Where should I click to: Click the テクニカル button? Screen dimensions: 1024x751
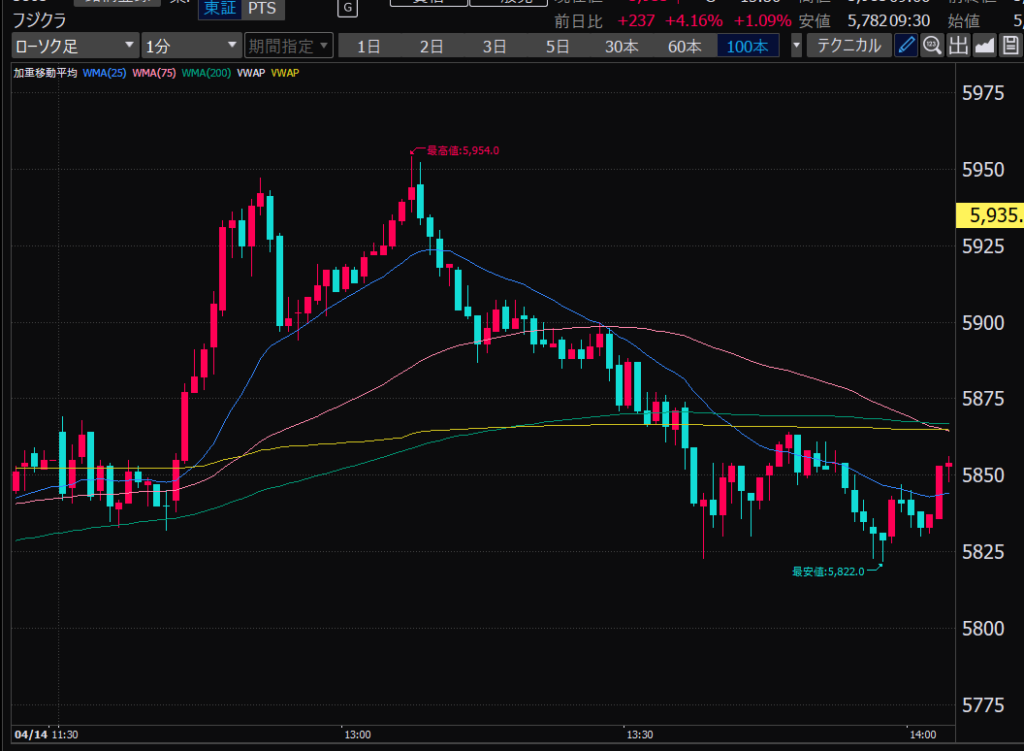(849, 45)
